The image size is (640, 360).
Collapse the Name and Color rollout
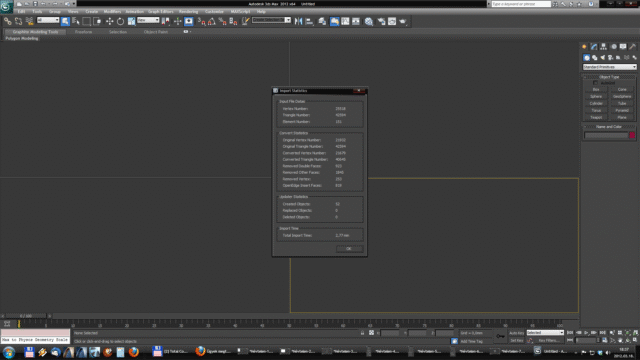coord(609,127)
